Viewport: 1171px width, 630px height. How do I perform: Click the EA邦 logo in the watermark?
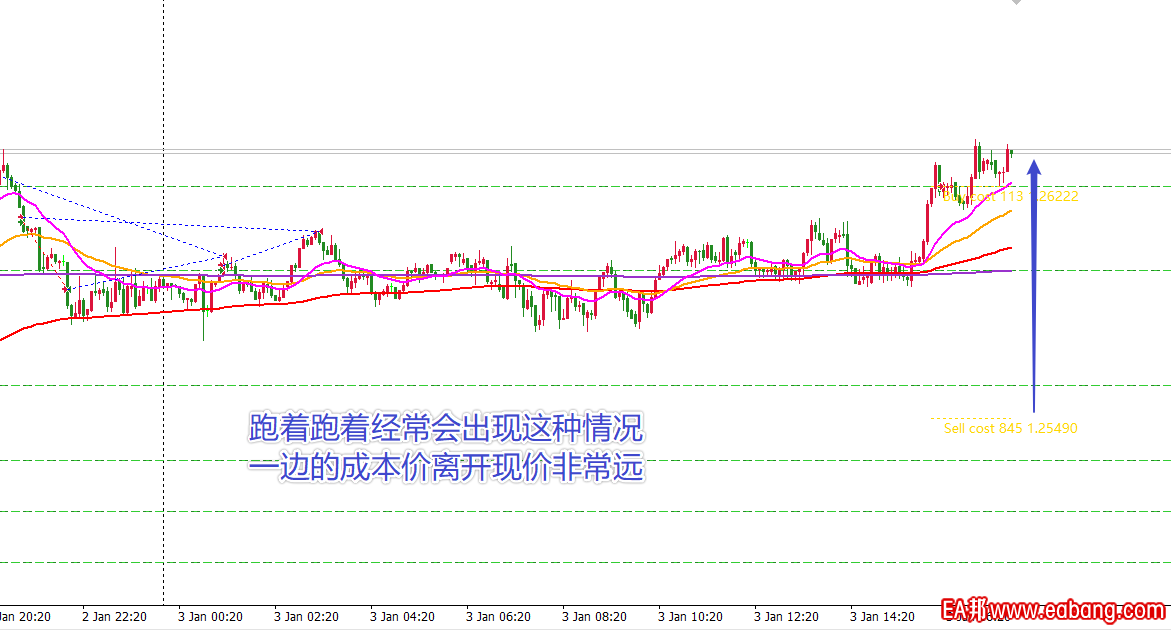(962, 610)
